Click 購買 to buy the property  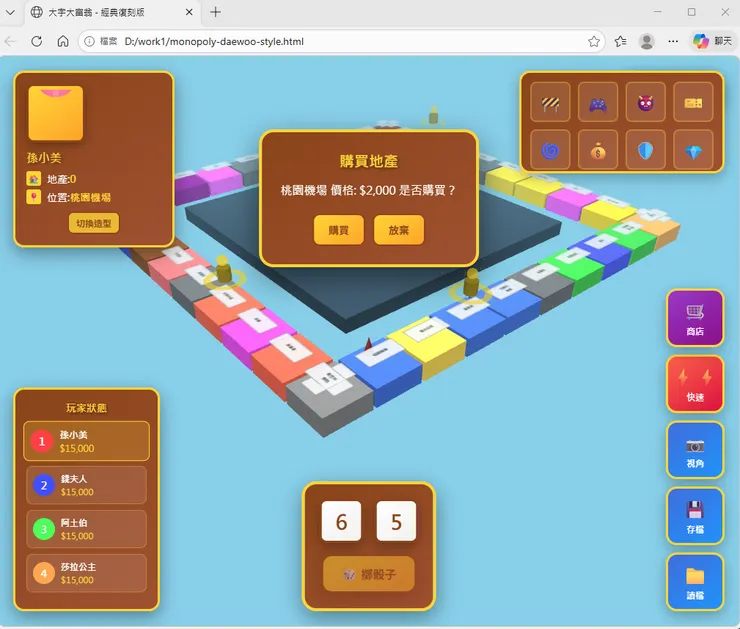tap(338, 230)
